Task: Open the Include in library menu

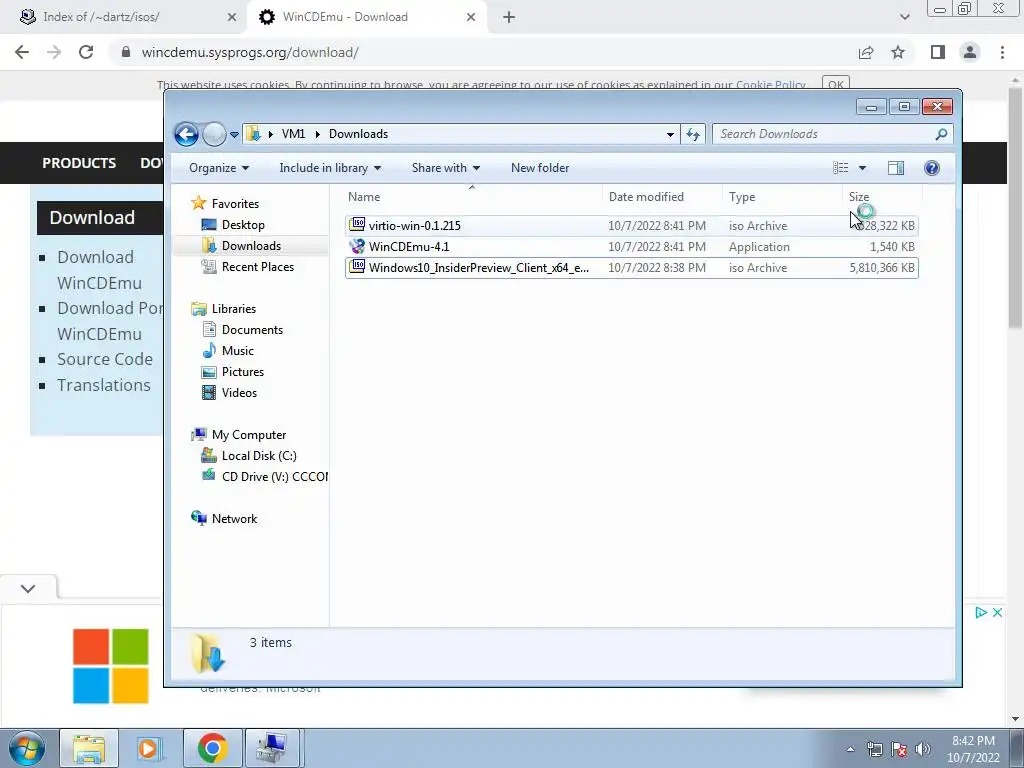Action: click(x=330, y=168)
